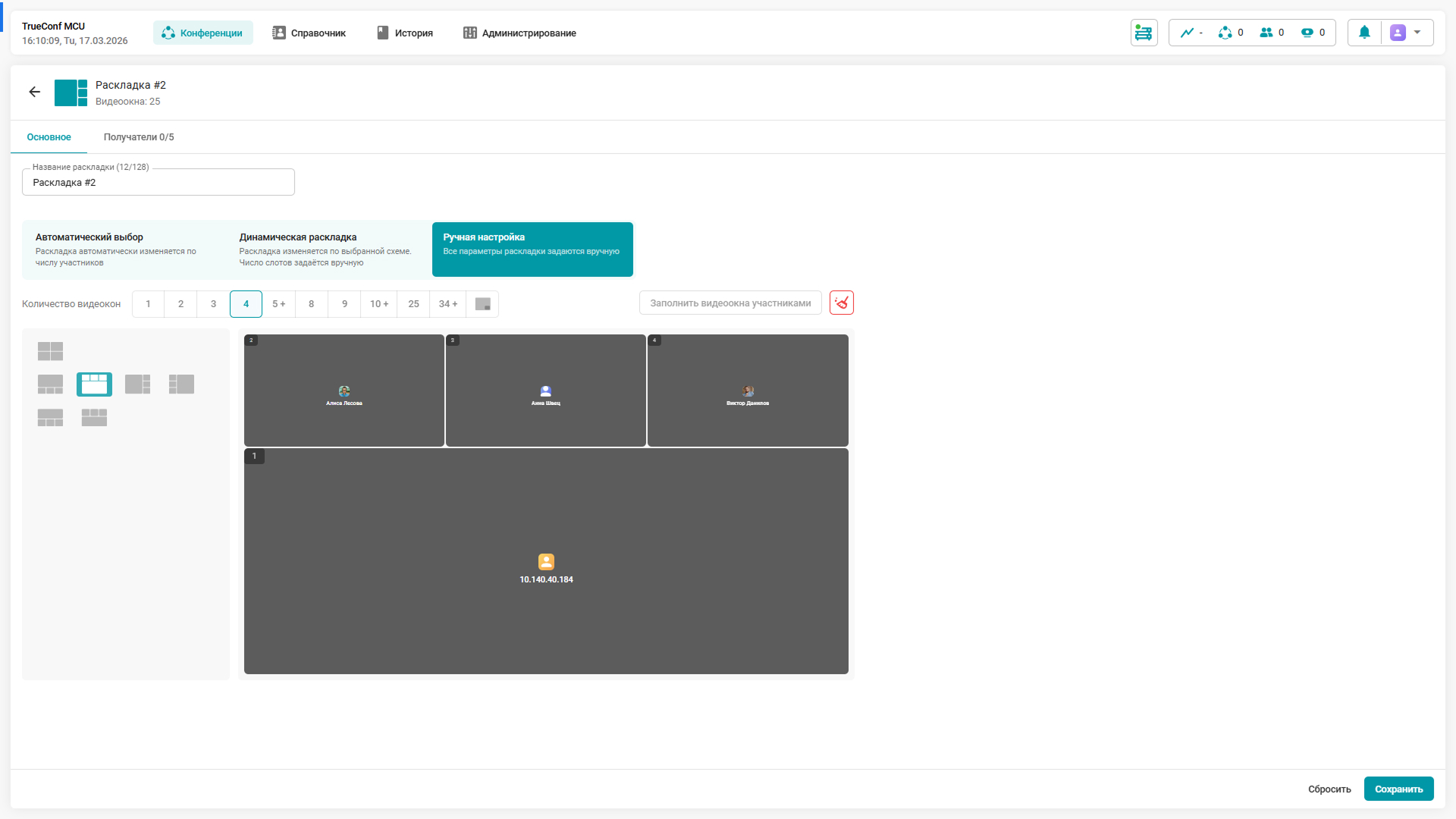Select the picture-in-picture window count icon
The image size is (1456, 819).
coord(482,304)
